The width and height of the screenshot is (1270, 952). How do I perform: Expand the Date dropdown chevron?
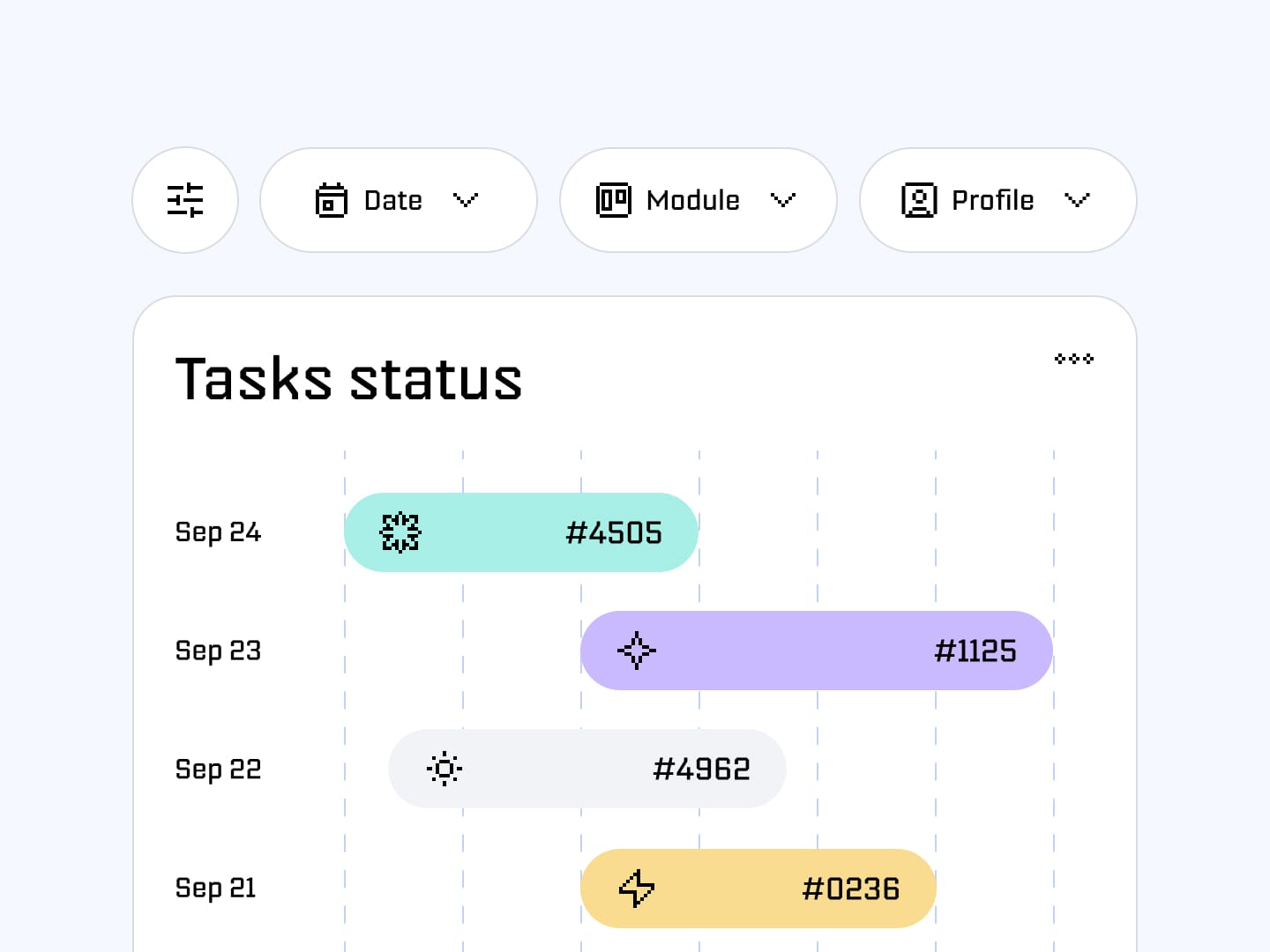[x=466, y=200]
